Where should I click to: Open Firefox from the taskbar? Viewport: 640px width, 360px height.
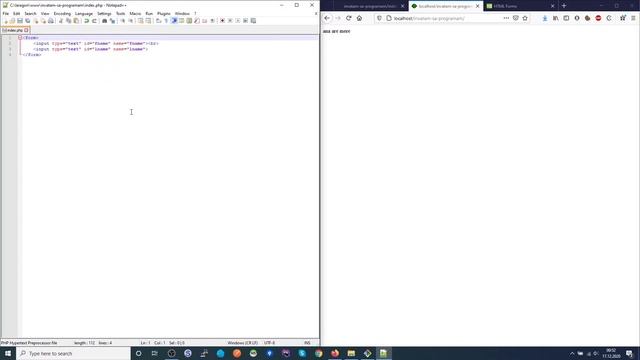[x=335, y=353]
